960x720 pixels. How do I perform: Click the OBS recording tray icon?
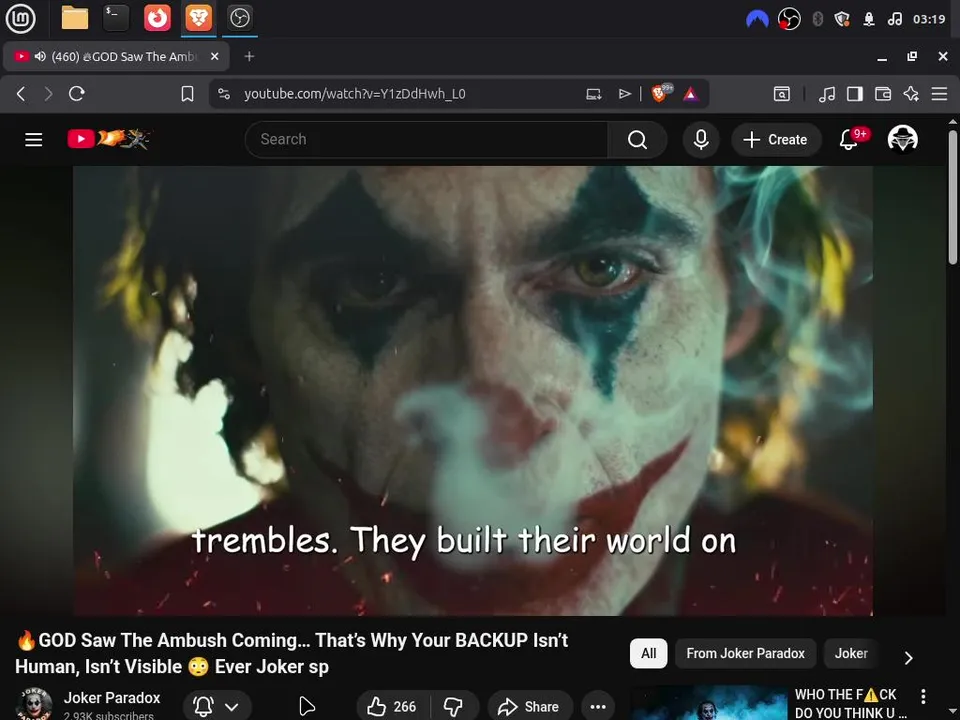[x=789, y=19]
